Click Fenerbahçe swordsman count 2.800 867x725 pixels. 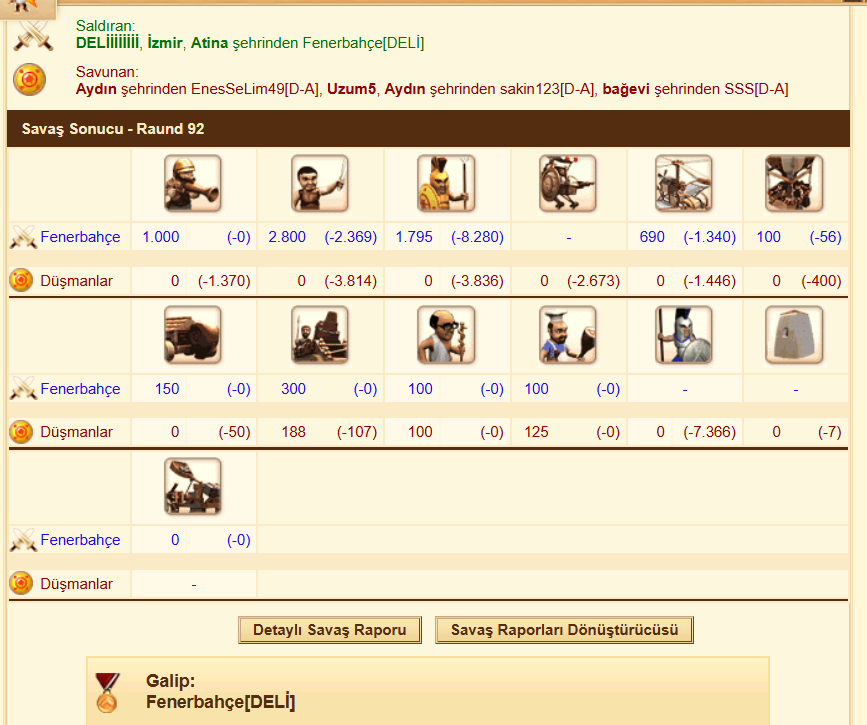point(287,237)
